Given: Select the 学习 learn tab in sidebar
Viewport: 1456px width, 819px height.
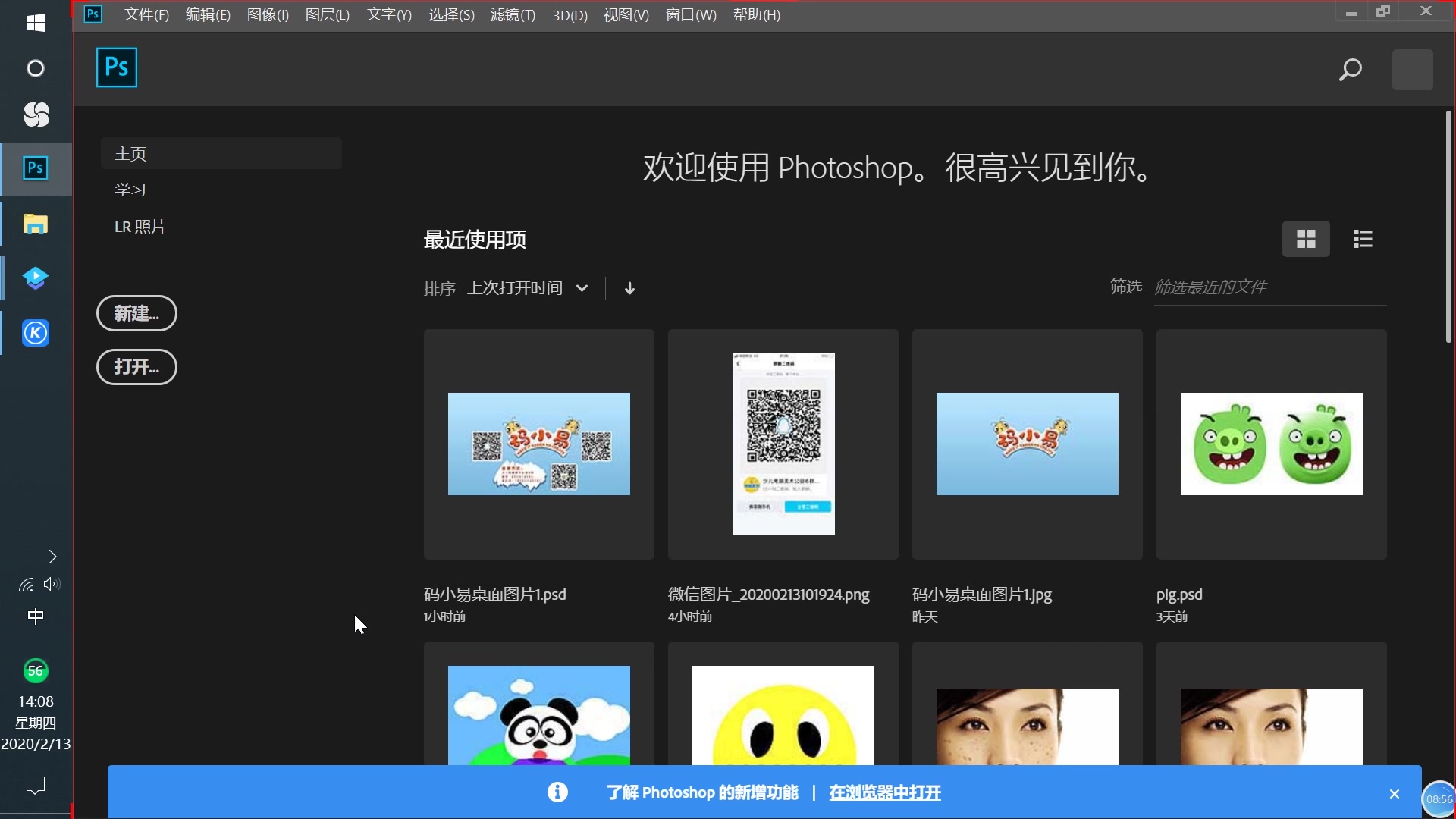Looking at the screenshot, I should pos(130,190).
